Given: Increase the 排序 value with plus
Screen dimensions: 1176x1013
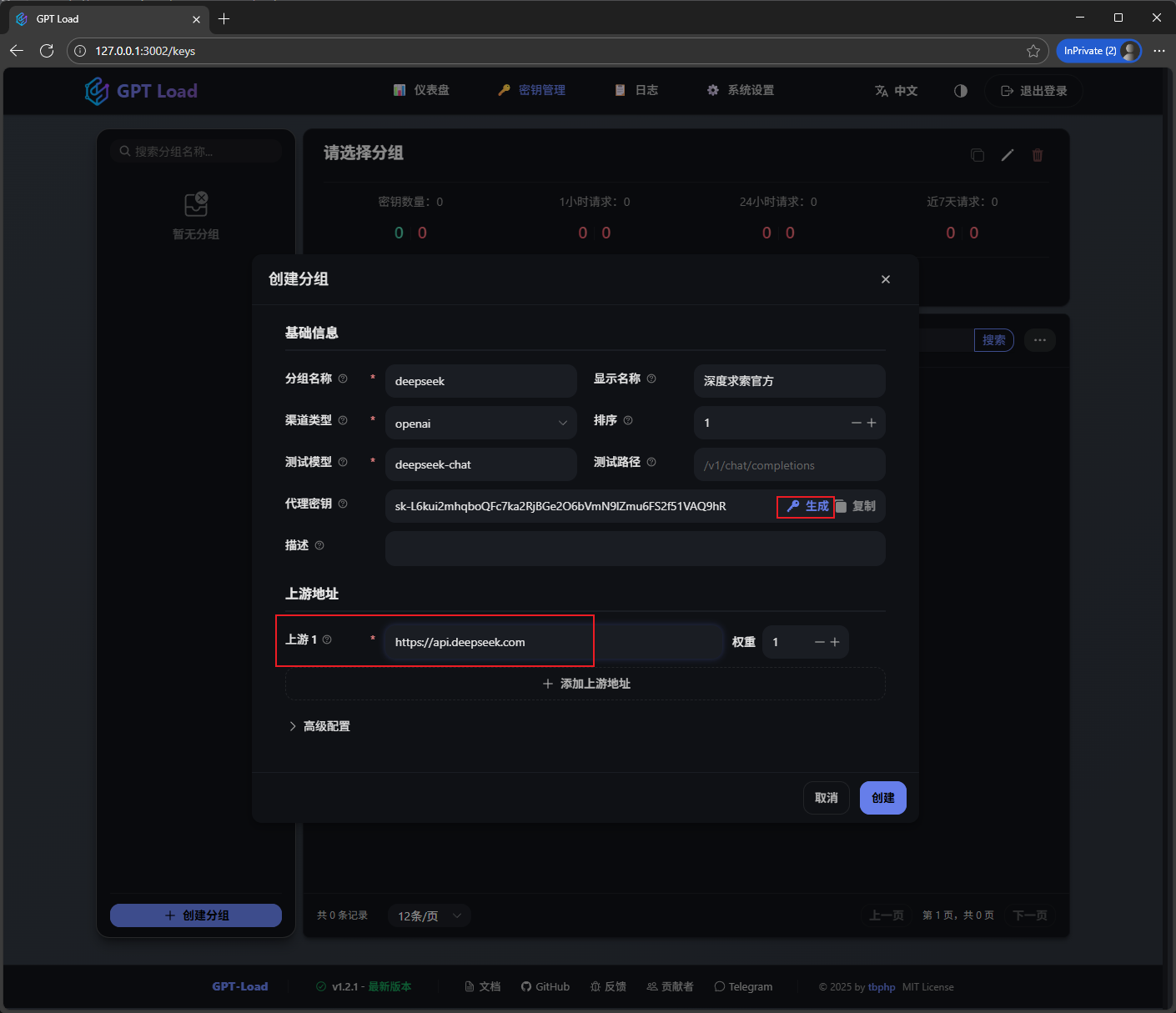Looking at the screenshot, I should 872,423.
